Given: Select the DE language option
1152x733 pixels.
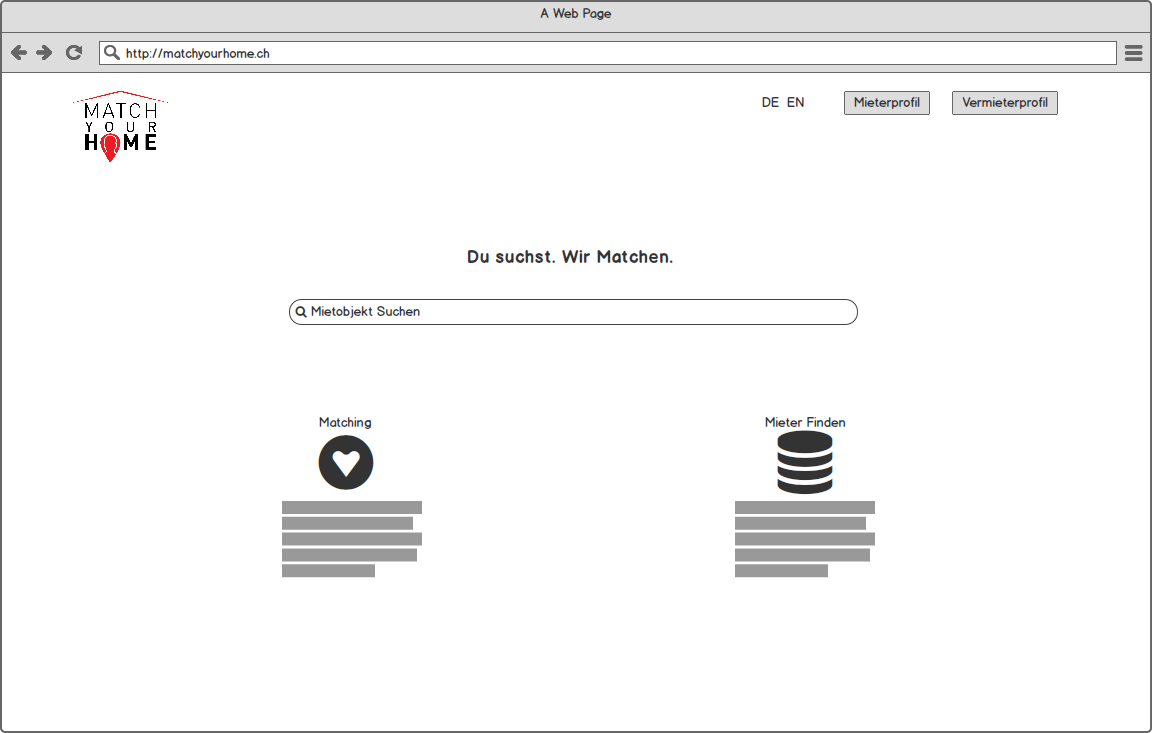Looking at the screenshot, I should [769, 102].
